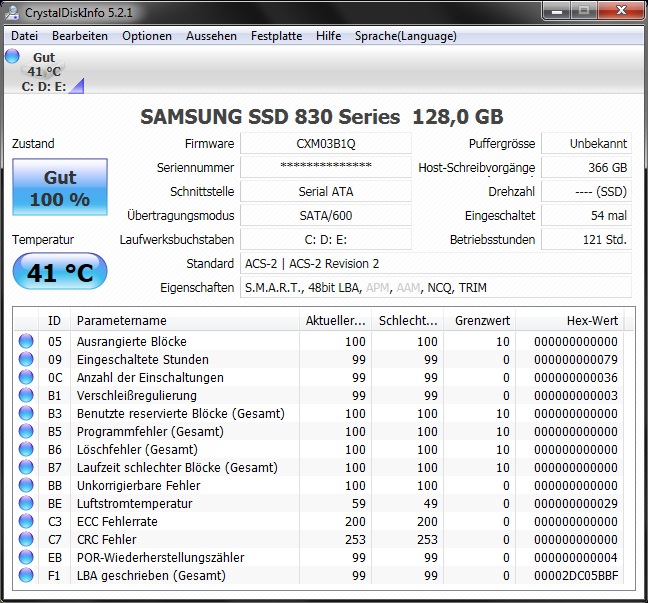Open the Festplatte menu

point(276,36)
